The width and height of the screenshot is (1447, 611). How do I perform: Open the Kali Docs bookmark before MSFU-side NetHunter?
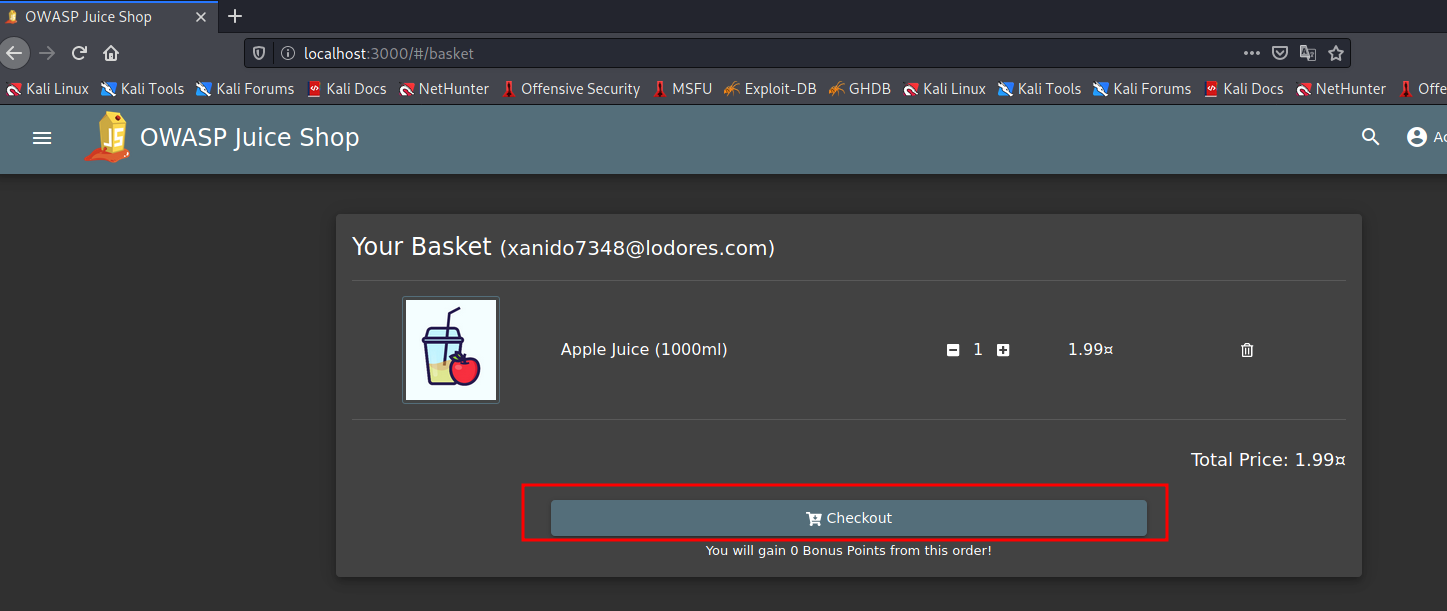point(347,89)
